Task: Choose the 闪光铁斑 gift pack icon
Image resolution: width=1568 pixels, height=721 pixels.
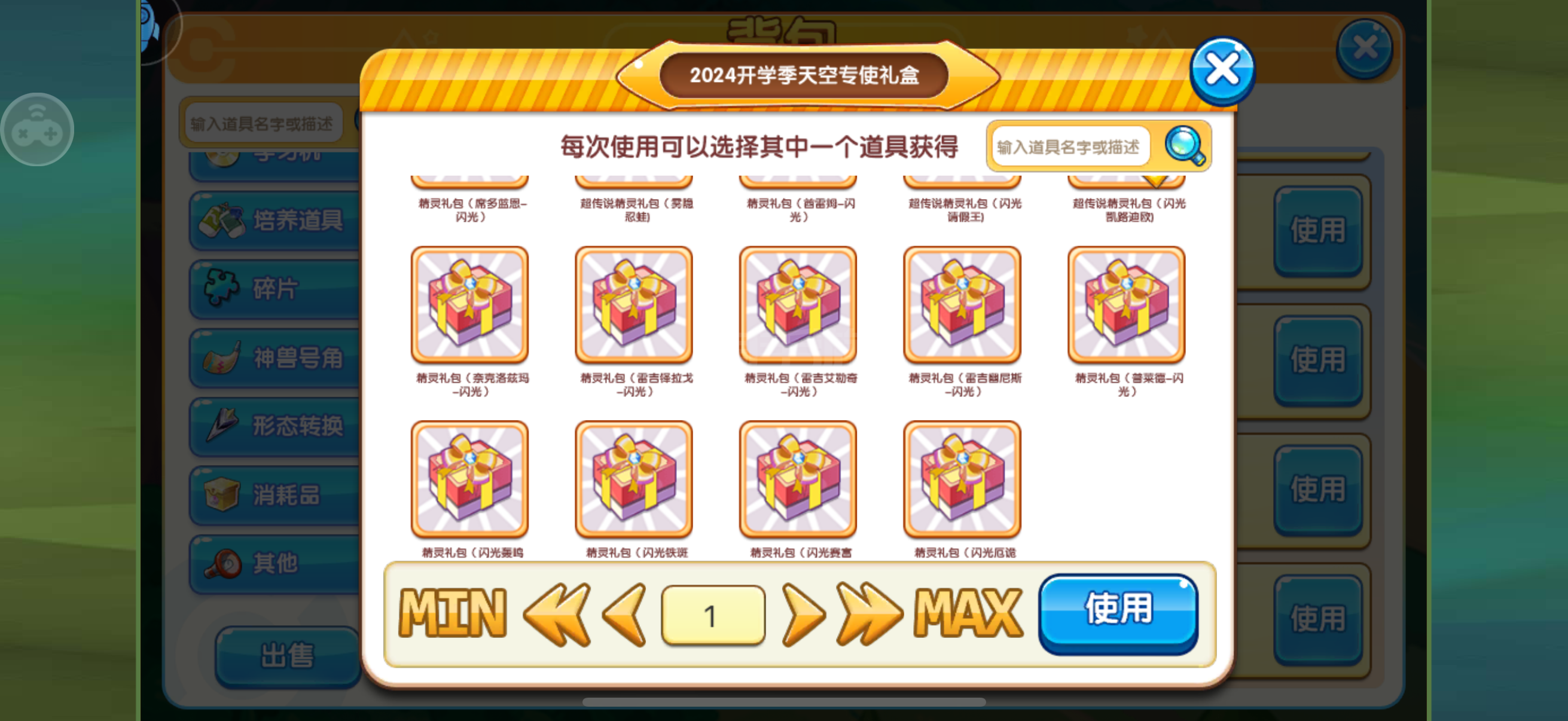Action: point(634,479)
